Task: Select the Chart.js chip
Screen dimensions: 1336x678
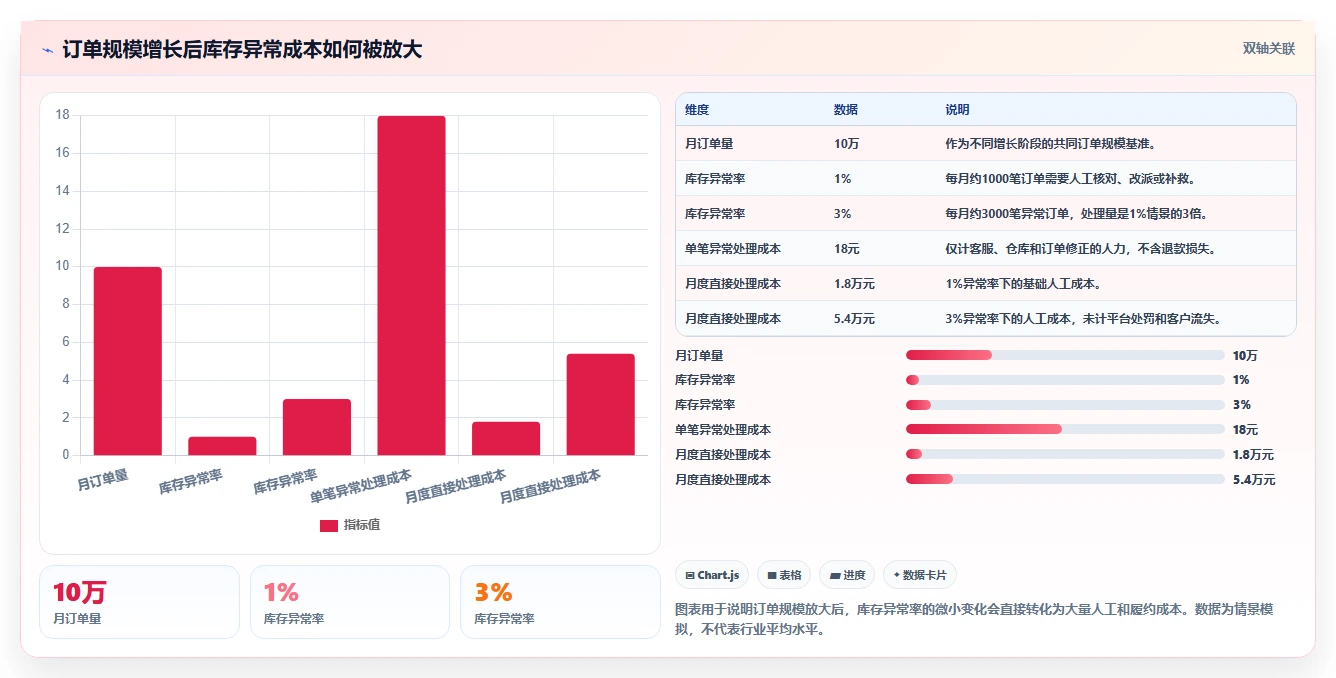Action: pos(712,575)
